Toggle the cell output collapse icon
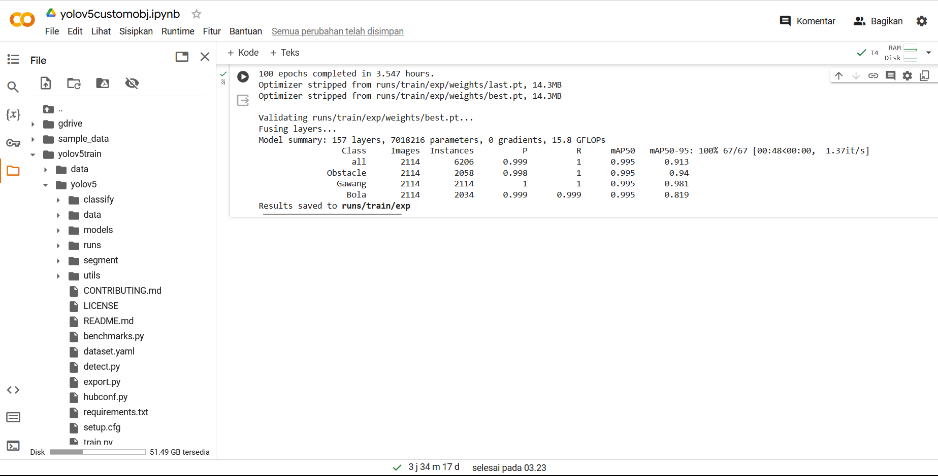Screen dimensions: 938x476 [243, 101]
